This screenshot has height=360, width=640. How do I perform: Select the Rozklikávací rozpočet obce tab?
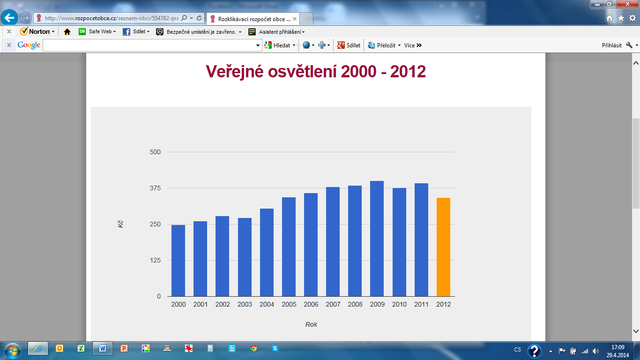click(253, 19)
